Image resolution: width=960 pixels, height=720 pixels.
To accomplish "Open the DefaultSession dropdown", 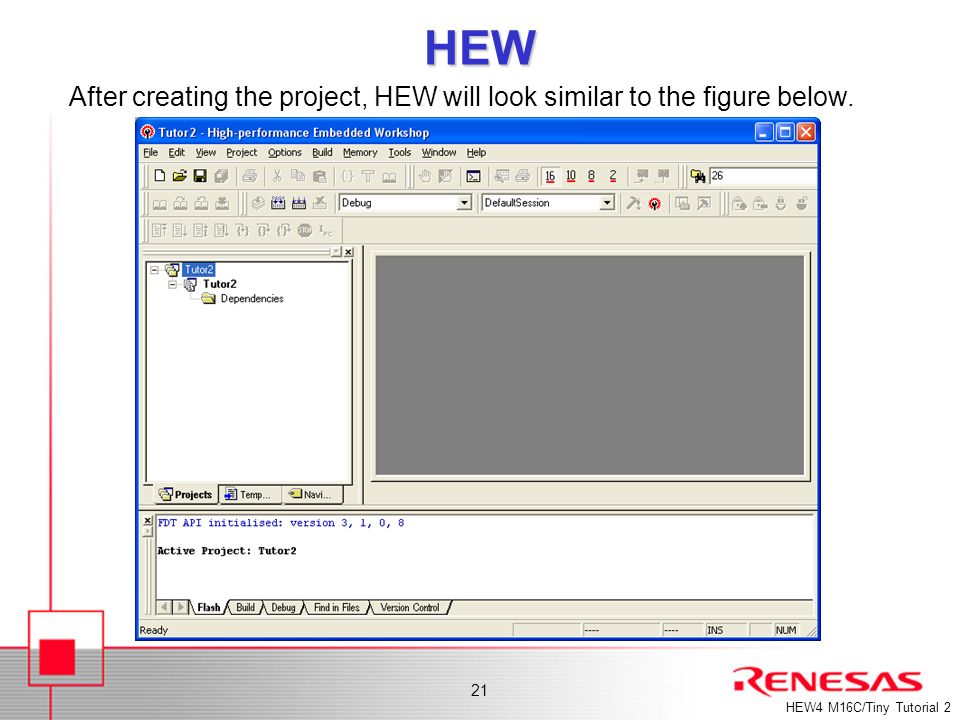I will point(607,203).
